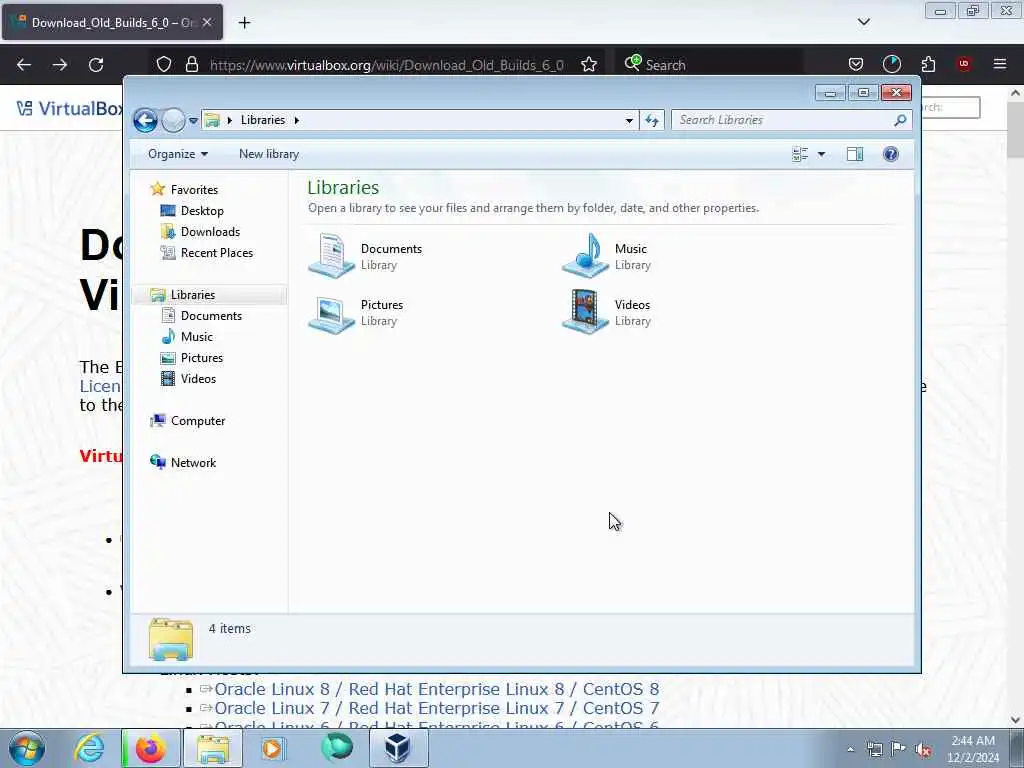Screen dimensions: 1024x768
Task: Select the Music library icon
Action: pyautogui.click(x=585, y=256)
